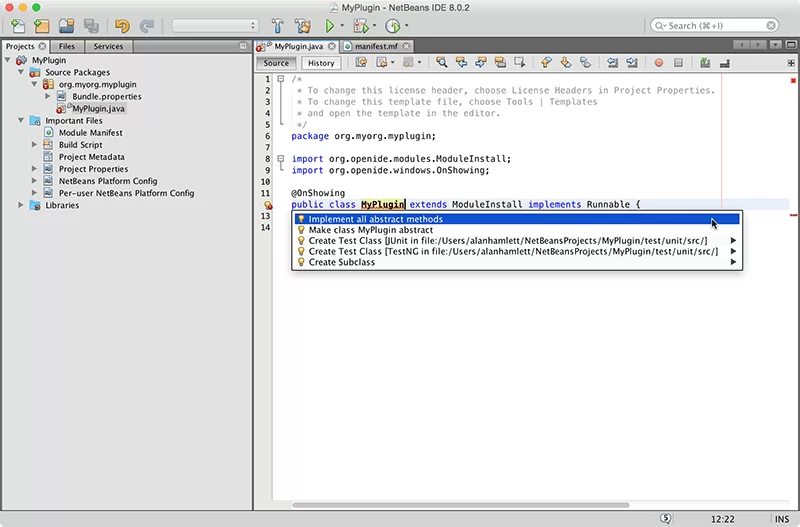Switch editor to Source view
The width and height of the screenshot is (800, 527).
[276, 63]
